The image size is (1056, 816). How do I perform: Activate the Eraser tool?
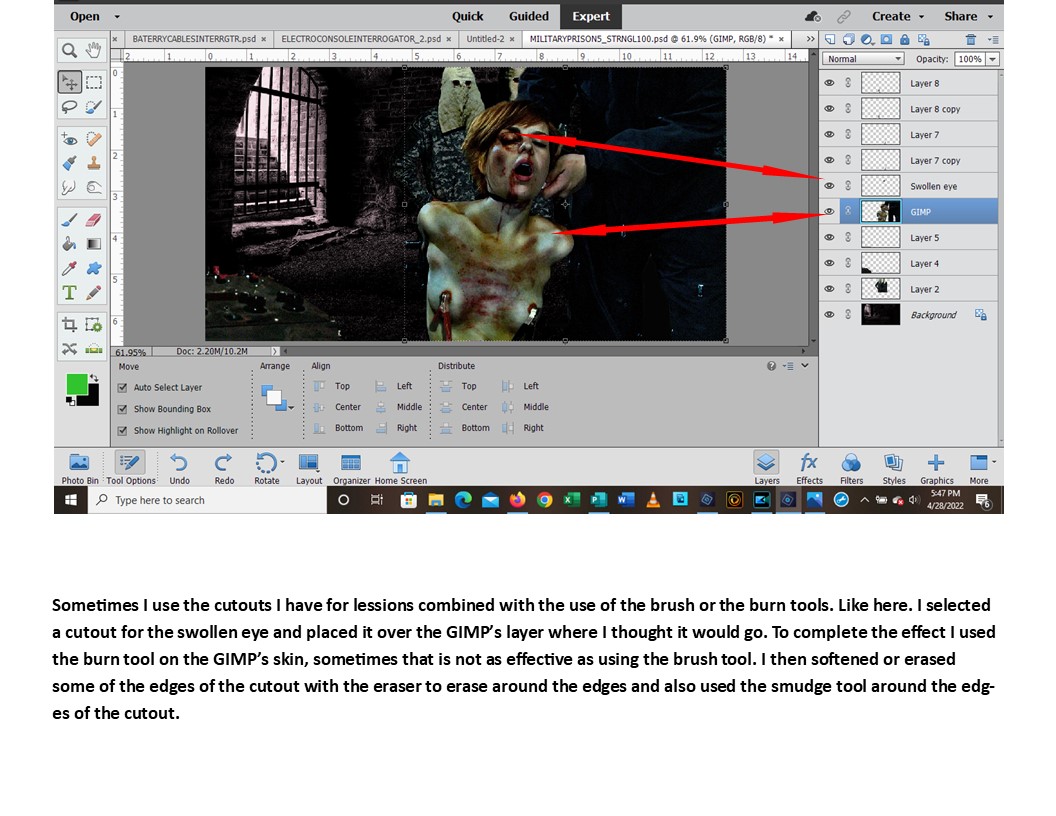(x=94, y=219)
